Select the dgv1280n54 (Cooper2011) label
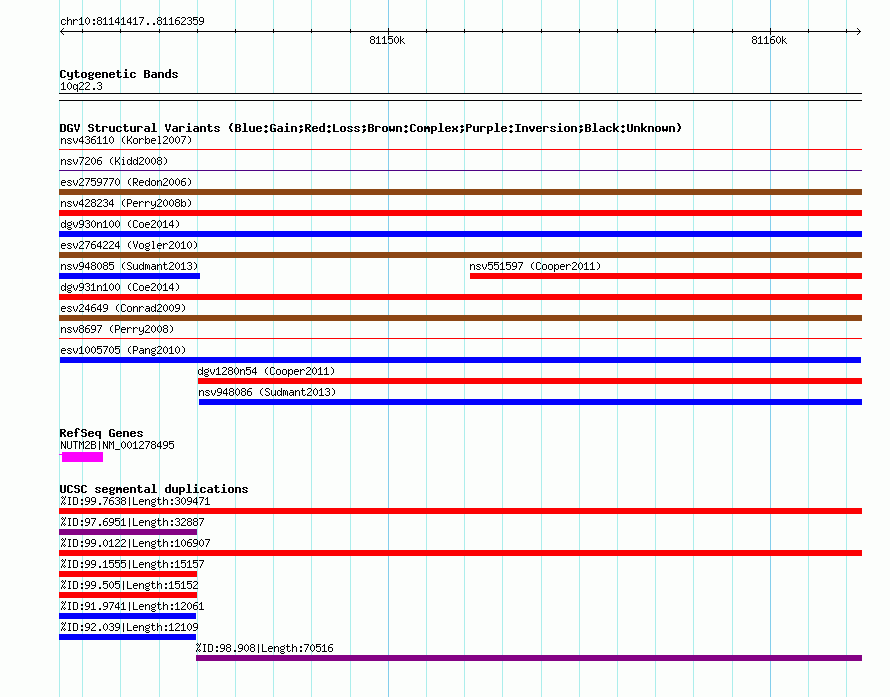This screenshot has width=890, height=697. click(x=266, y=371)
